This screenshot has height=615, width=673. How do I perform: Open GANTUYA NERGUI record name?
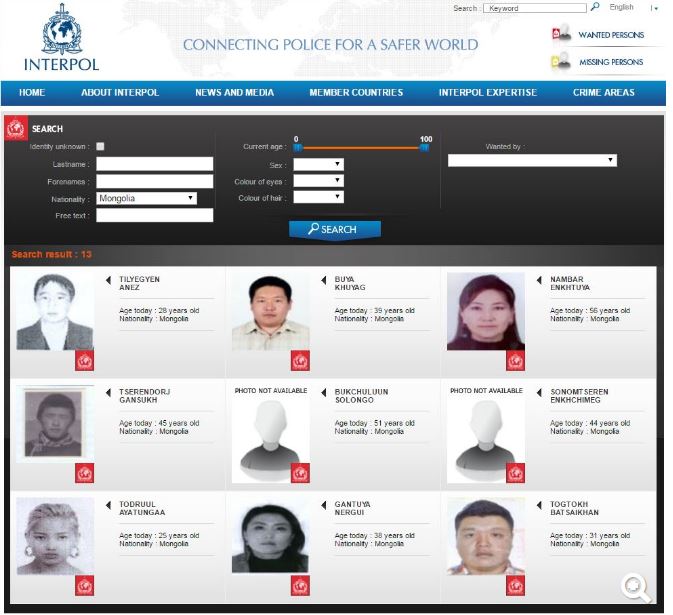pyautogui.click(x=352, y=508)
